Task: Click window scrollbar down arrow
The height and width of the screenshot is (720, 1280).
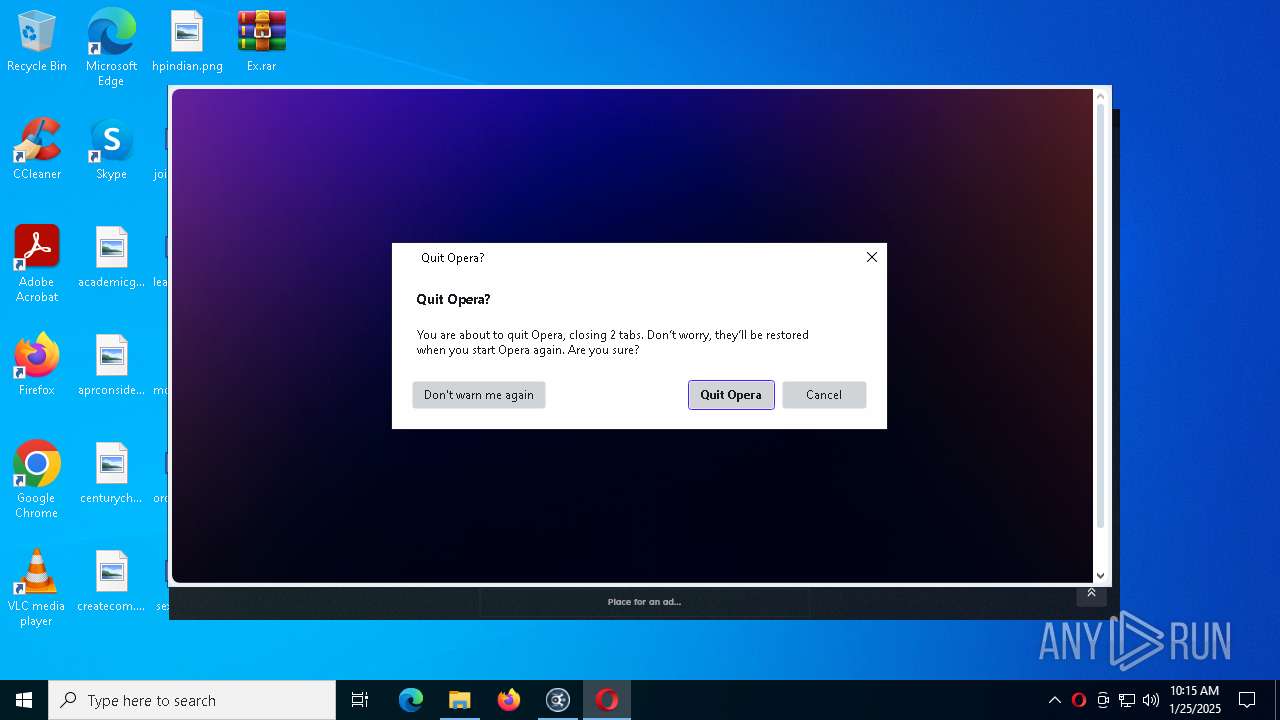Action: point(1101,575)
